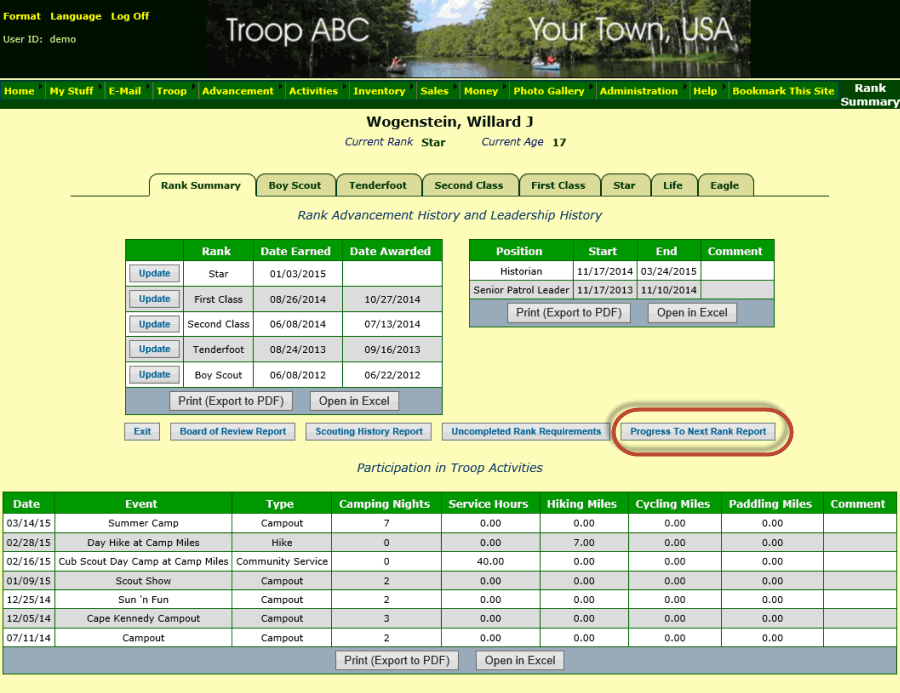This screenshot has width=900, height=693.
Task: Switch to the Star tab
Action: pos(624,185)
